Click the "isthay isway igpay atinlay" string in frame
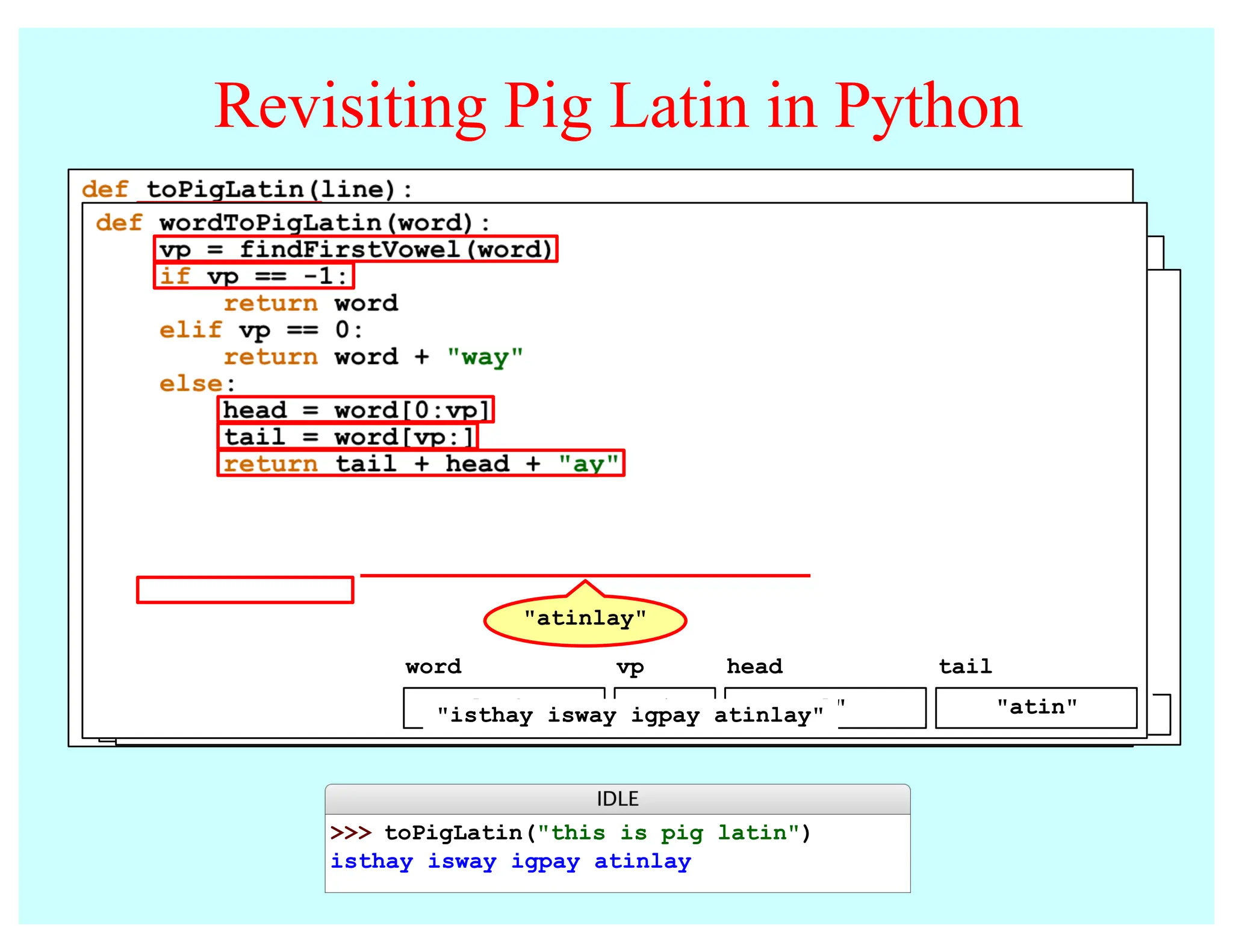 tap(630, 715)
